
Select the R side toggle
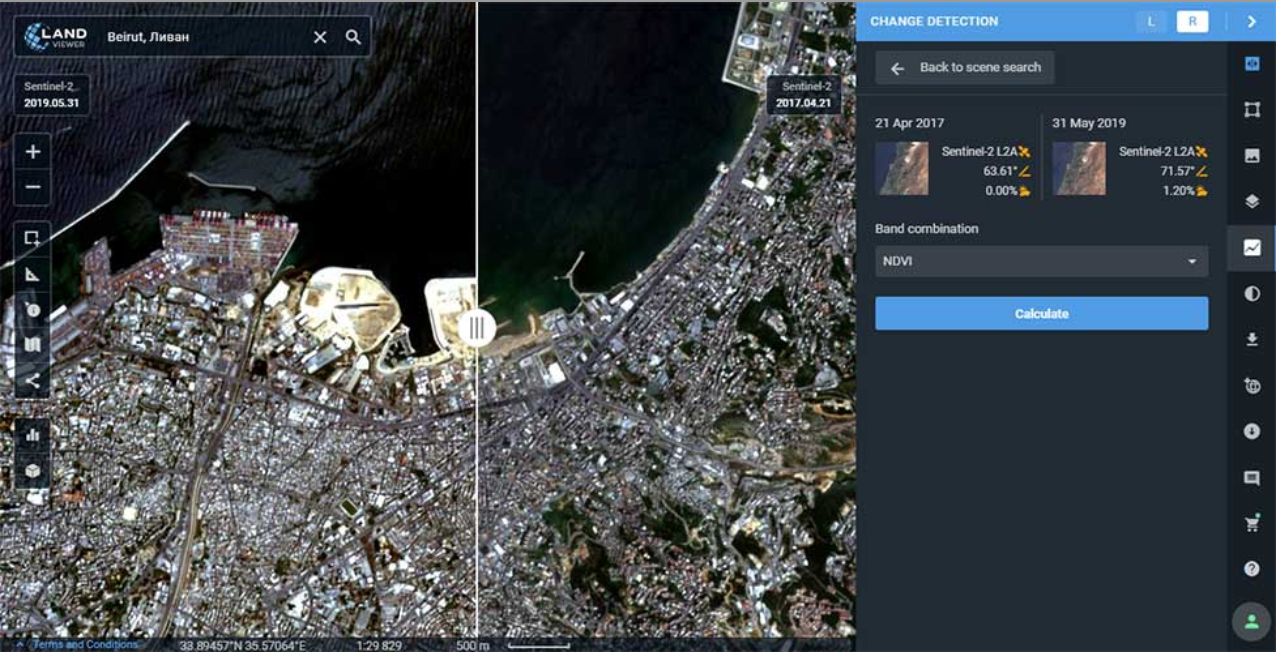(1192, 21)
